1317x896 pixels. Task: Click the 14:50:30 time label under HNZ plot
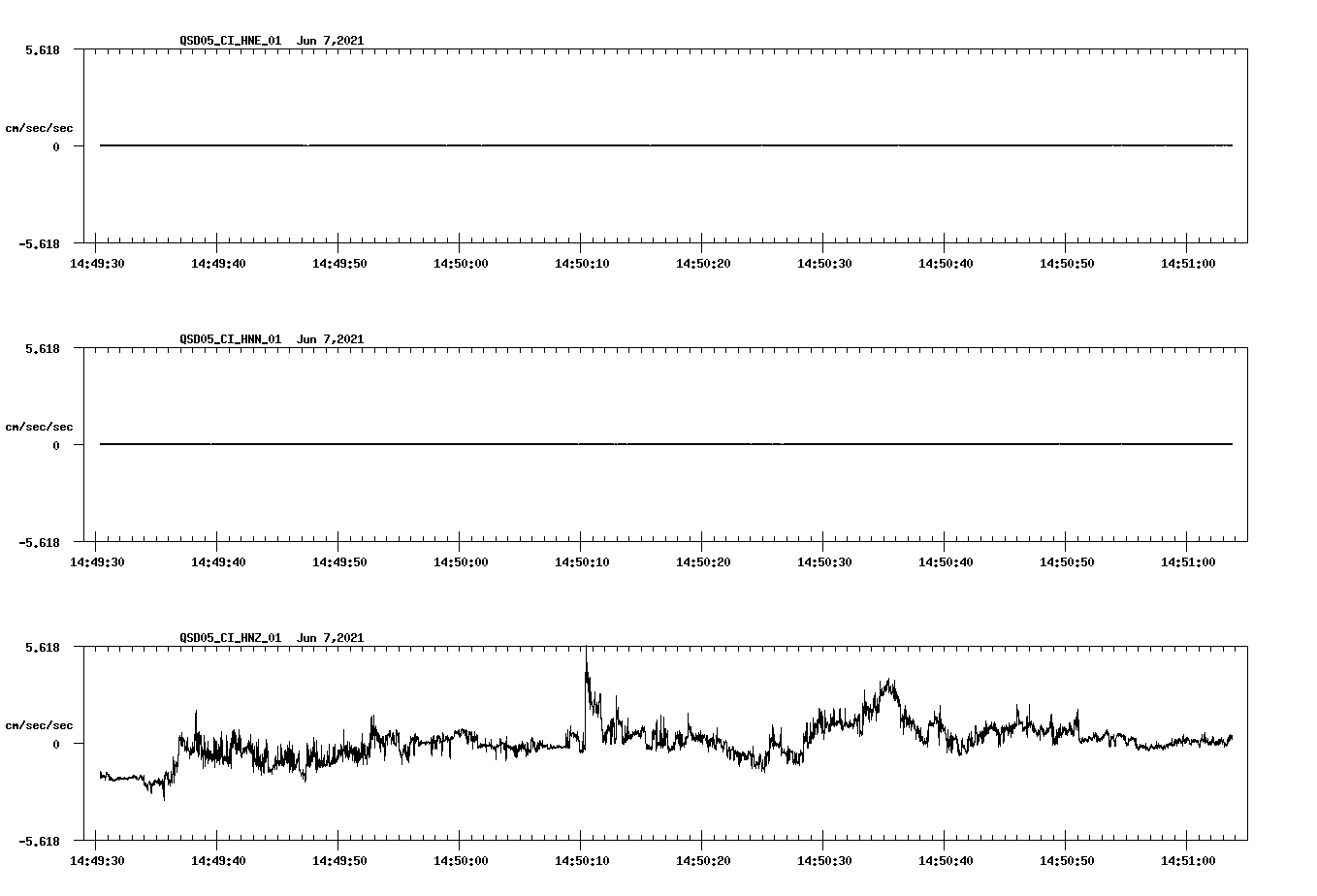pyautogui.click(x=824, y=861)
